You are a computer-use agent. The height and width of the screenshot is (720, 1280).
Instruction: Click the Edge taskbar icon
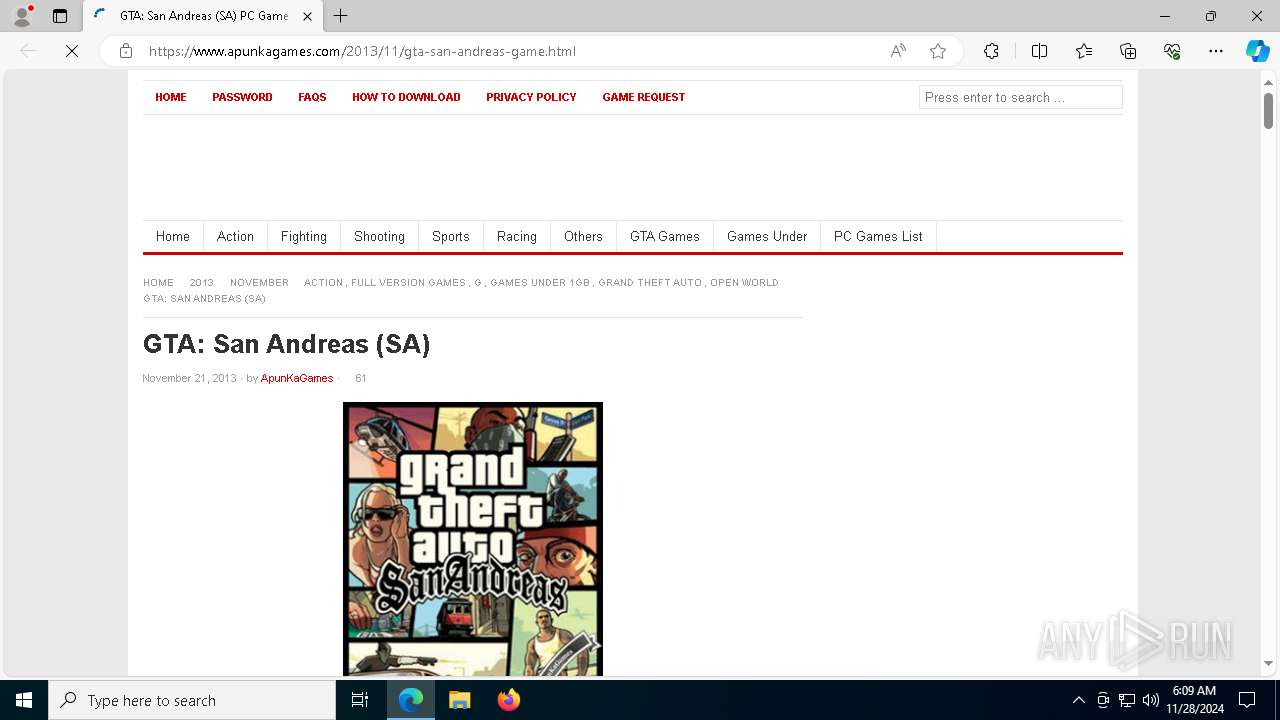(x=411, y=700)
